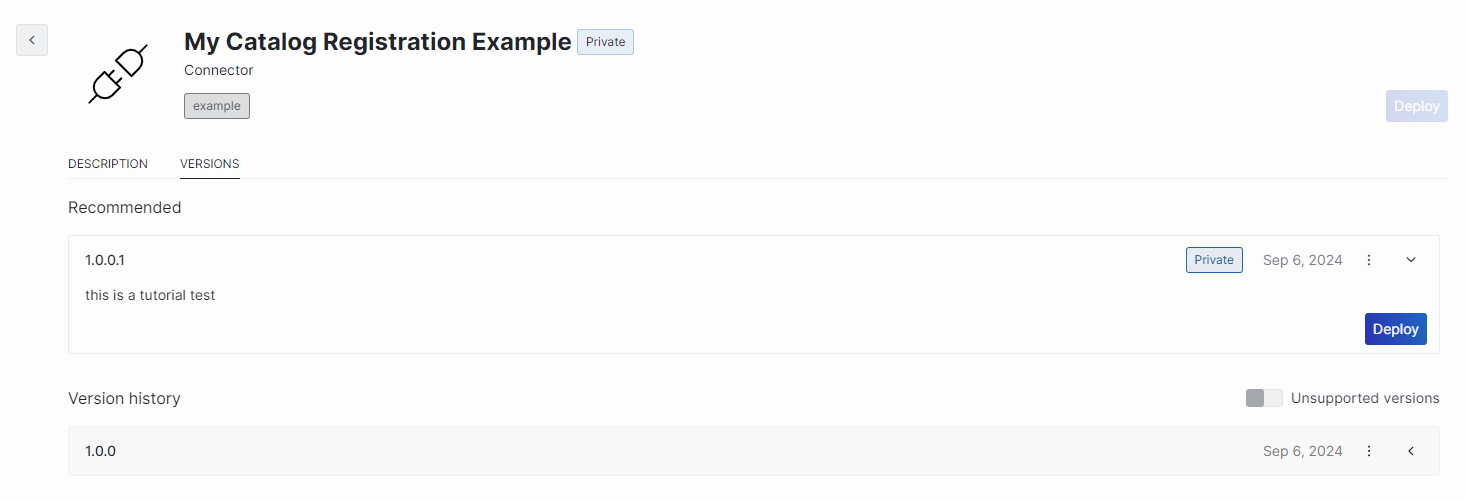The image size is (1466, 501).
Task: Open the more options menu for version 1.0.0.1
Action: [1369, 260]
